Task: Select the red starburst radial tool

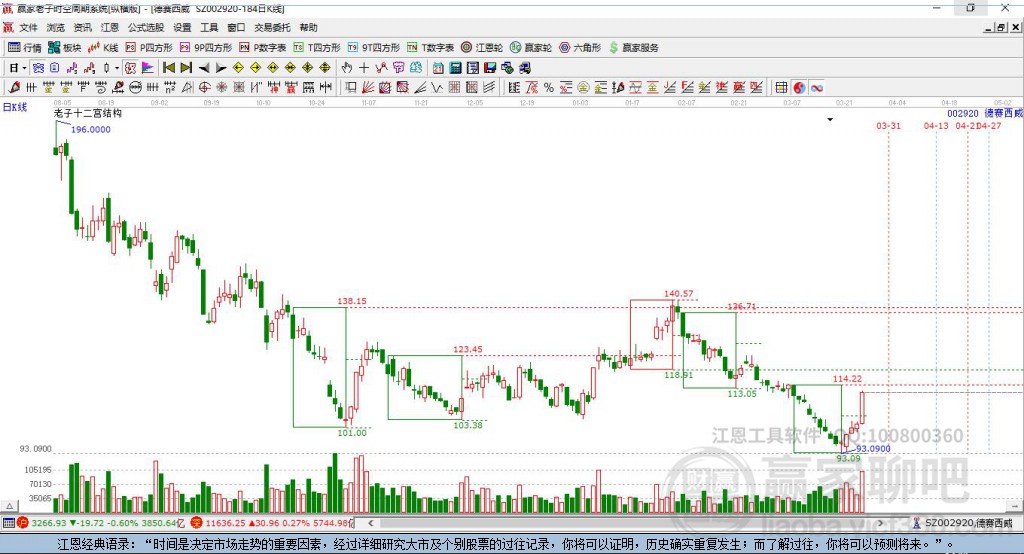Action: [221, 88]
